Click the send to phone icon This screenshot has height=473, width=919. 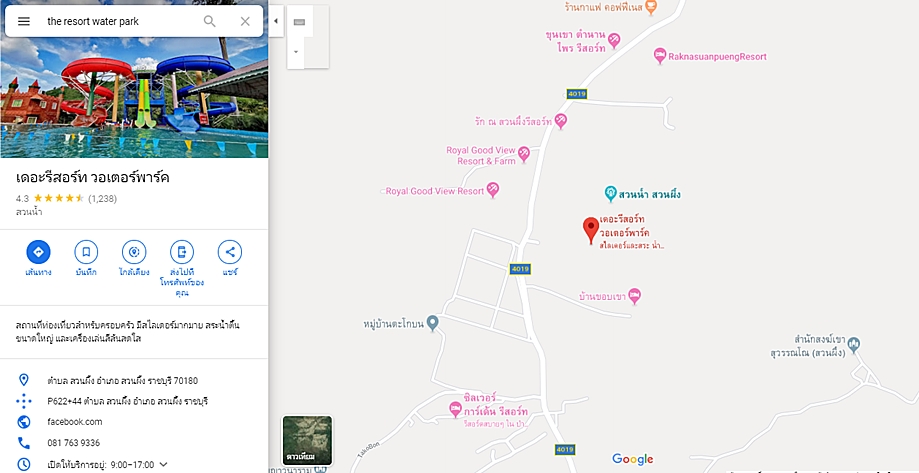click(182, 252)
